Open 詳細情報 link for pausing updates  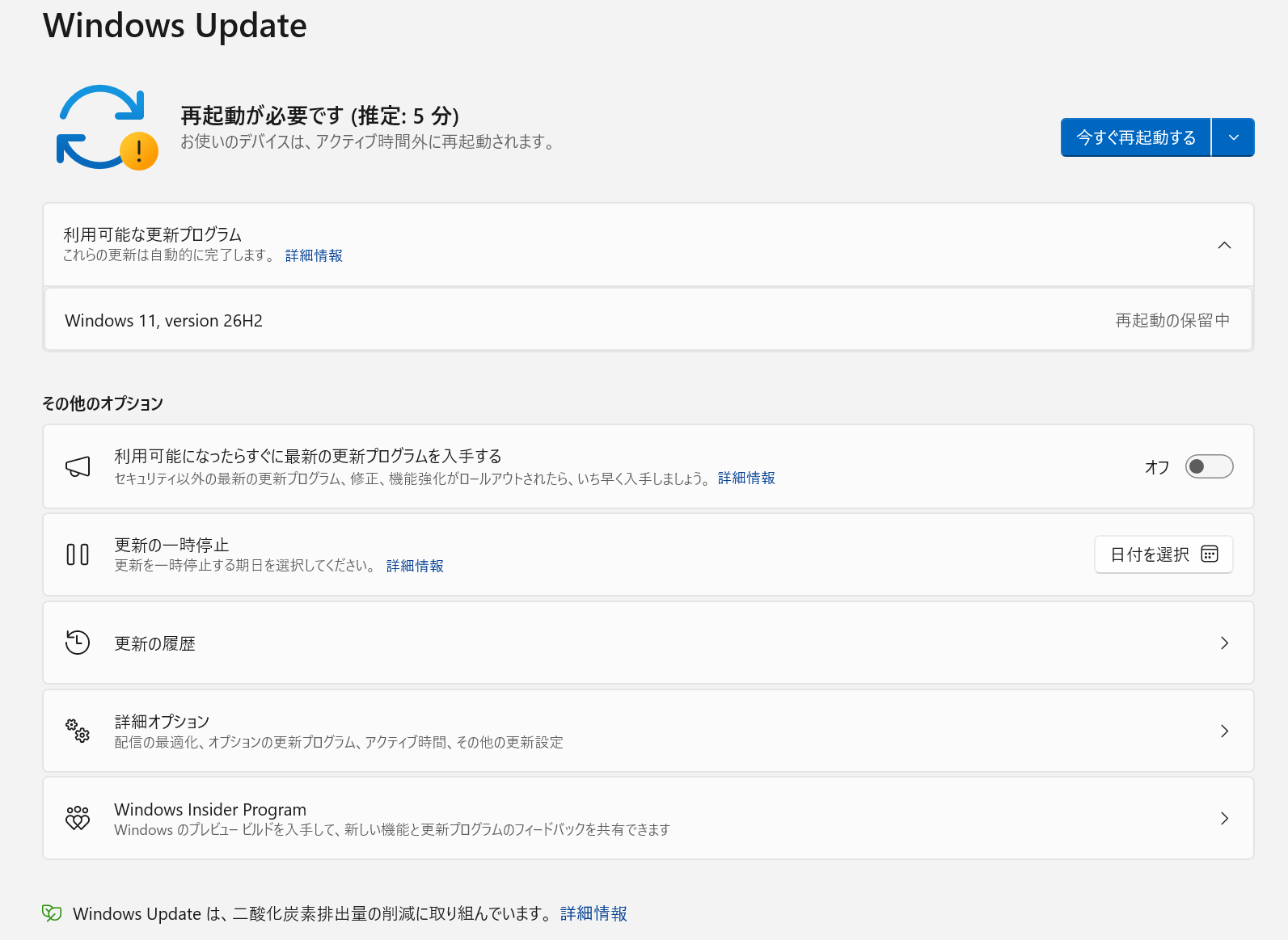coord(415,566)
